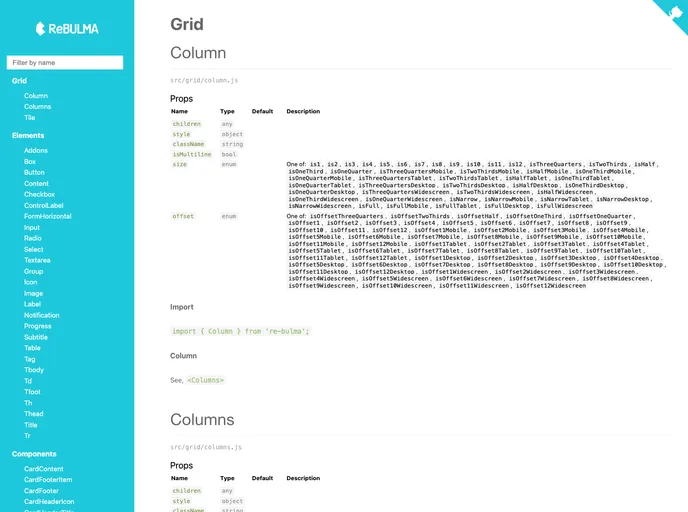Click the Column import code snippet
Image resolution: width=688 pixels, height=512 pixels.
point(241,331)
